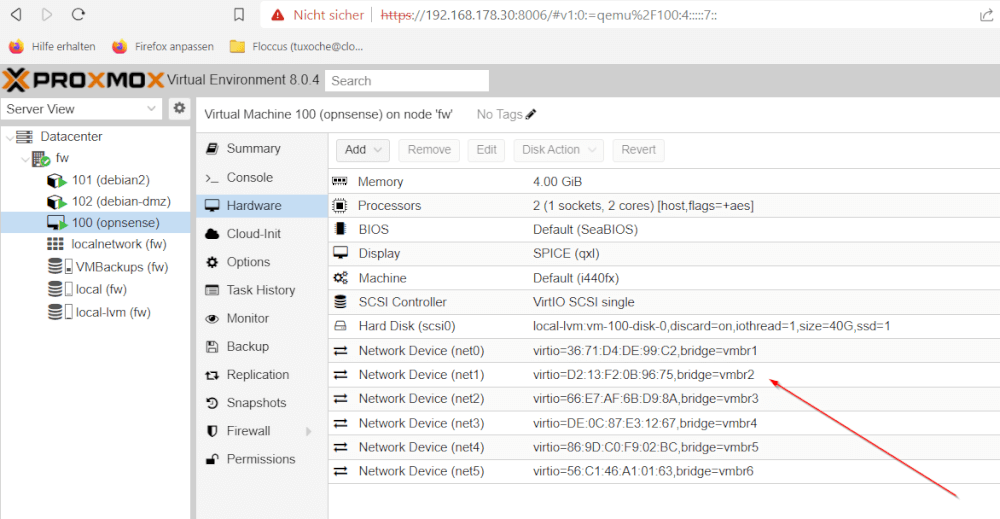Select node 'fw' in the tree
1000x519 pixels.
(62, 158)
